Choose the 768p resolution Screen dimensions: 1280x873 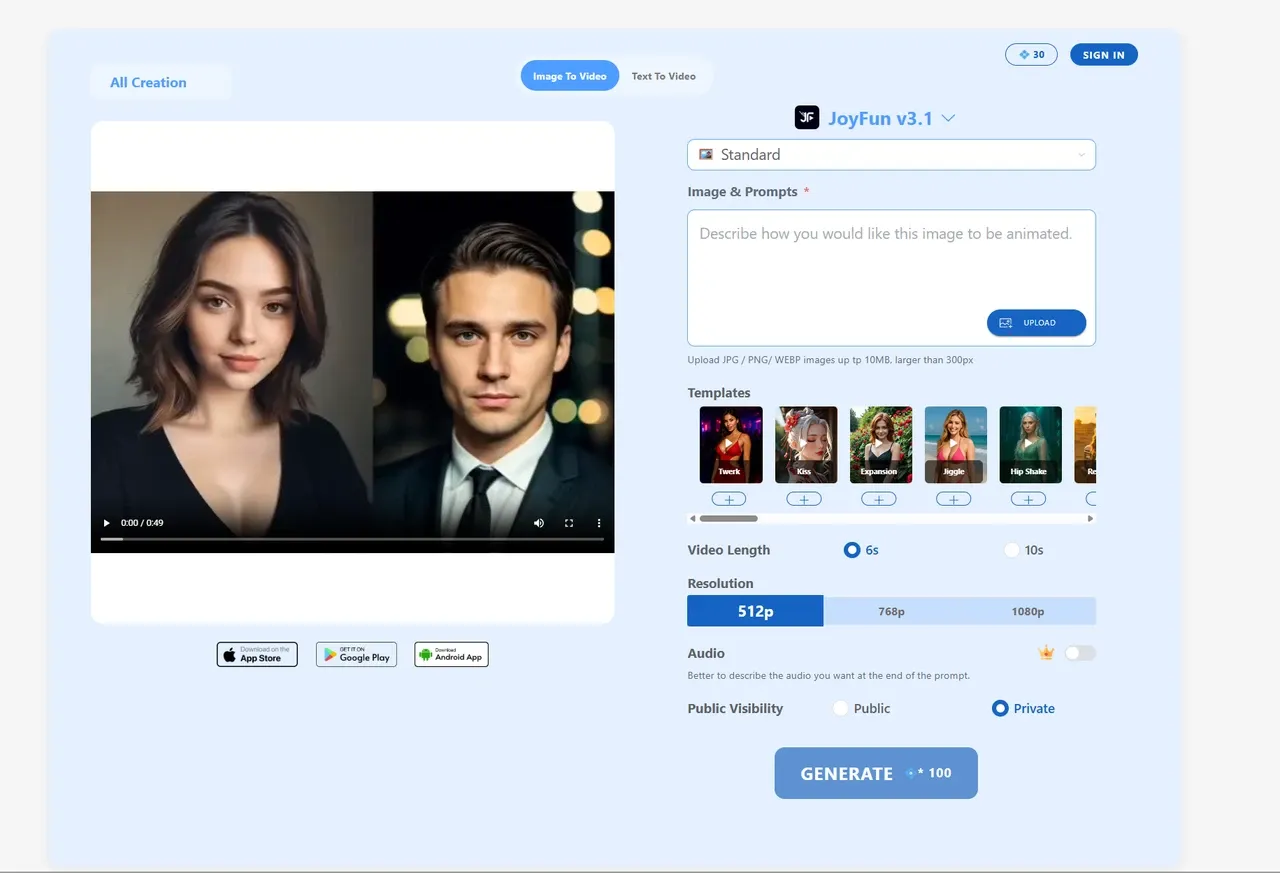(x=891, y=611)
